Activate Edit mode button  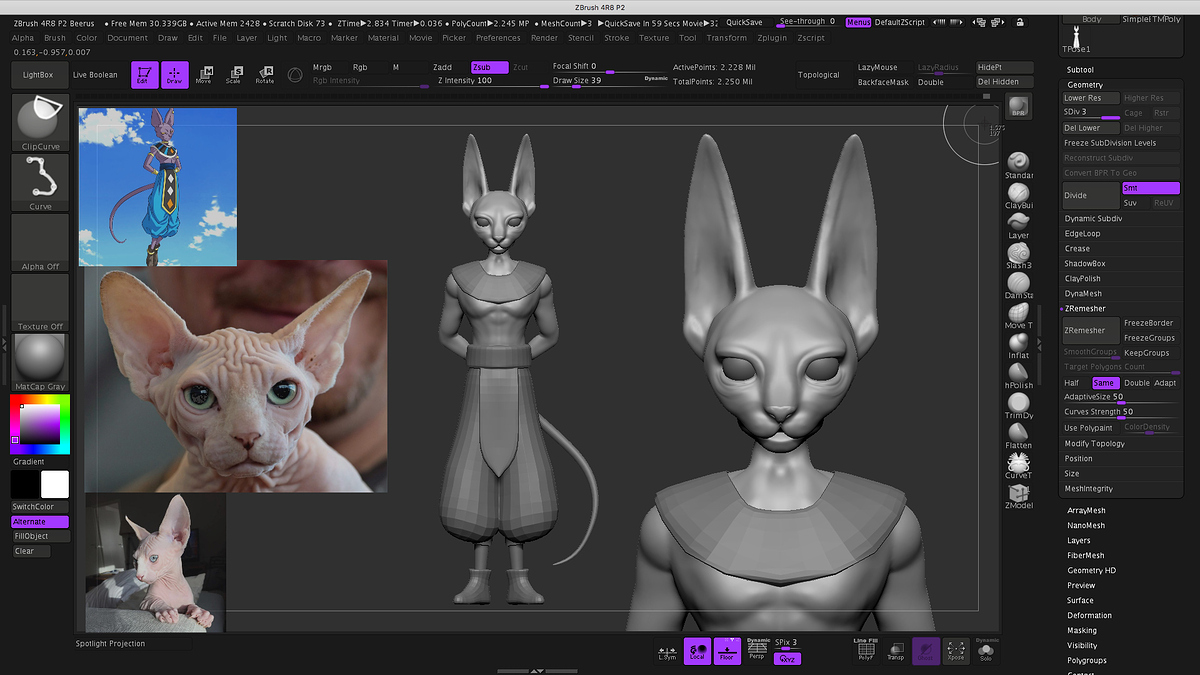(x=145, y=75)
